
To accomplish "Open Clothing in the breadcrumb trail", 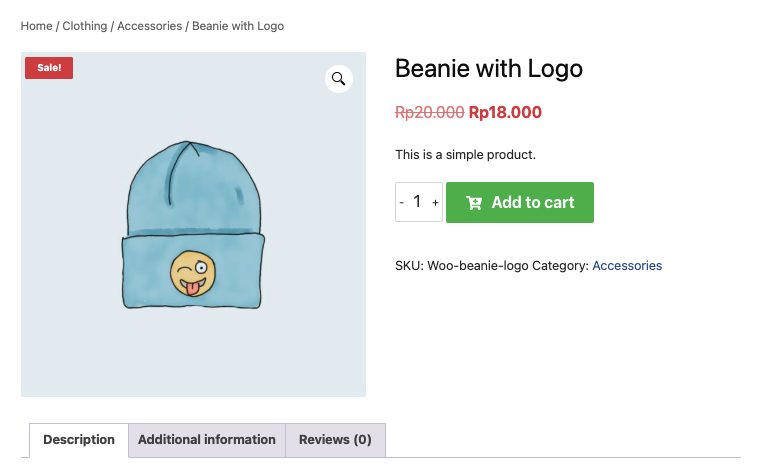I will tap(85, 26).
